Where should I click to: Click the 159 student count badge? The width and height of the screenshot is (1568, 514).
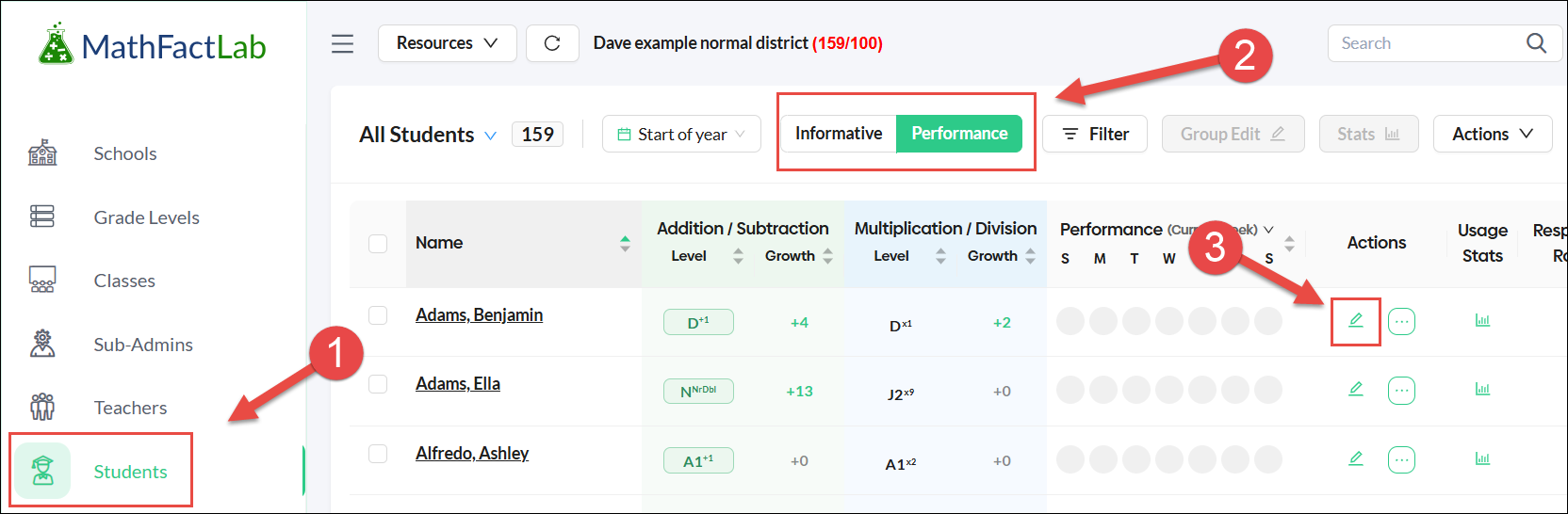[537, 135]
